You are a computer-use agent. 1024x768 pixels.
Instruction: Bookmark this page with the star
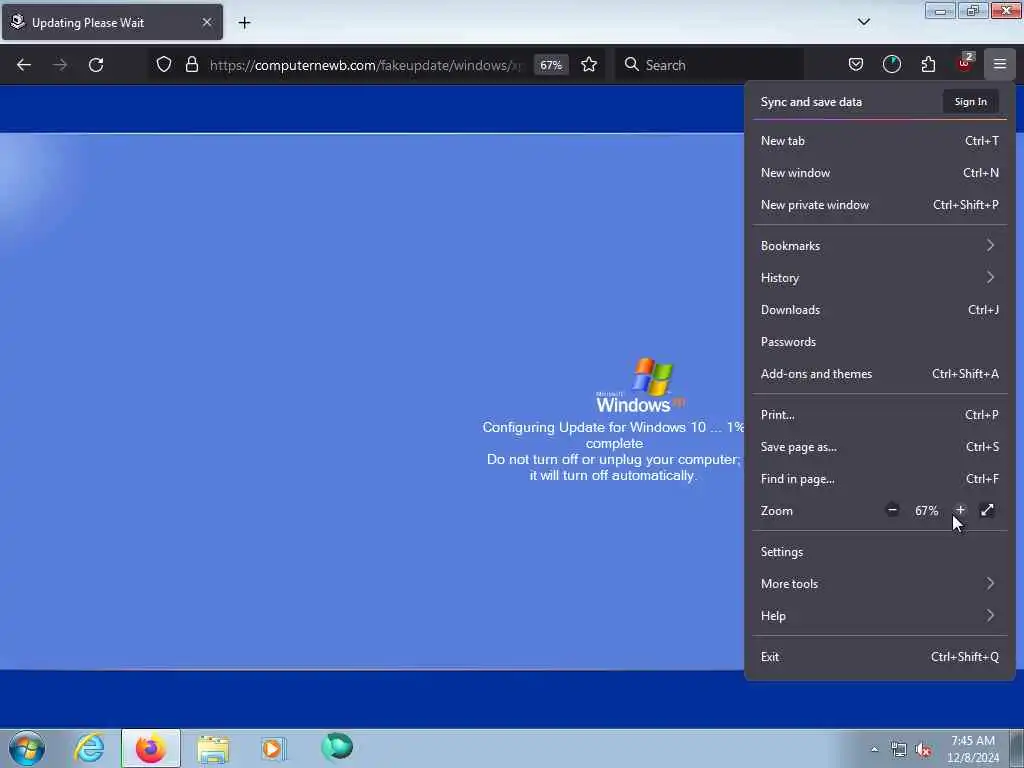(x=589, y=64)
